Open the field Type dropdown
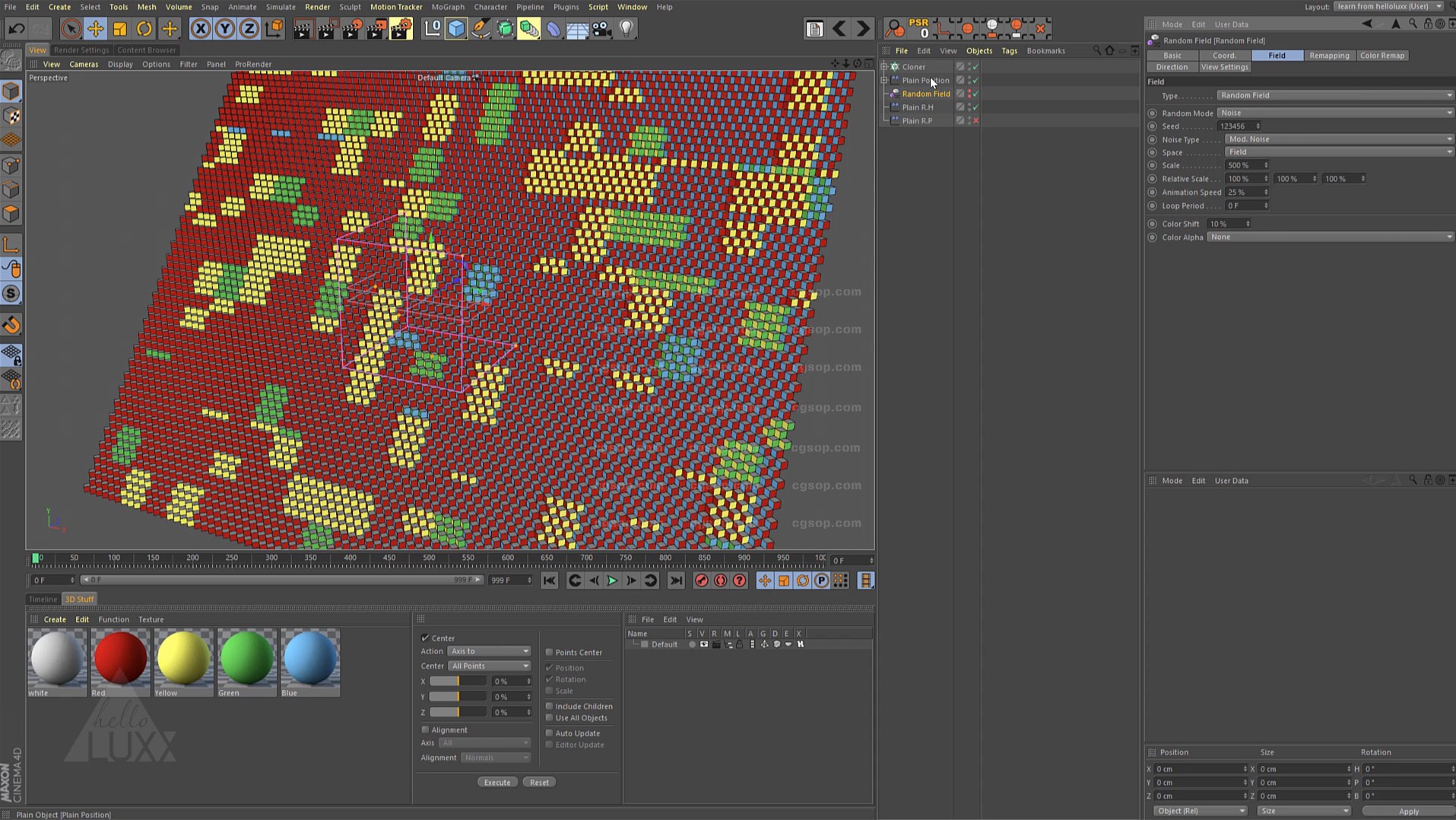Viewport: 1456px width, 820px height. [1335, 96]
